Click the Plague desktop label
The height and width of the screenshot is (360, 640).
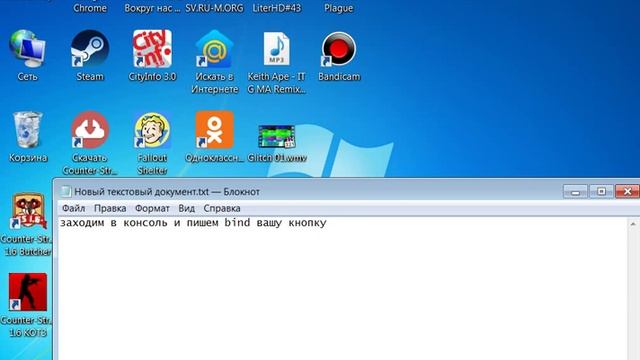(x=339, y=8)
